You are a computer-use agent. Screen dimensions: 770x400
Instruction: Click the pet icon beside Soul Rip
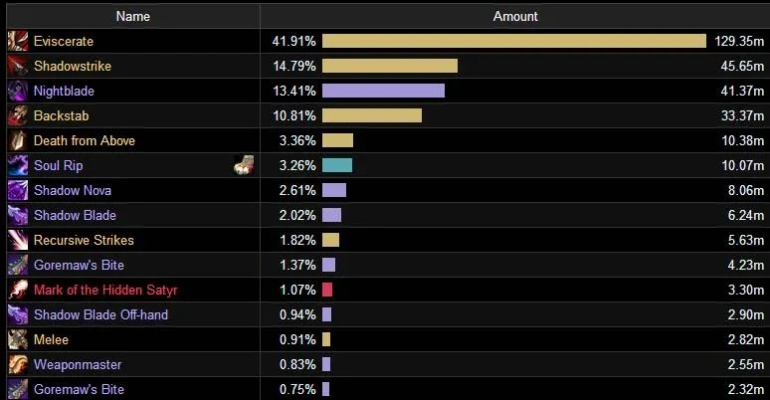coord(243,166)
